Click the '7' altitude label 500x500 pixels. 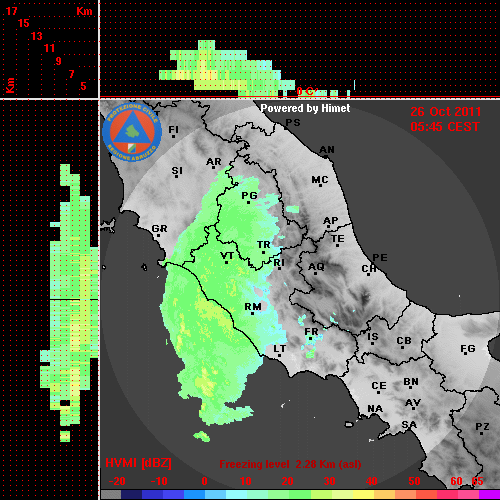pos(71,74)
